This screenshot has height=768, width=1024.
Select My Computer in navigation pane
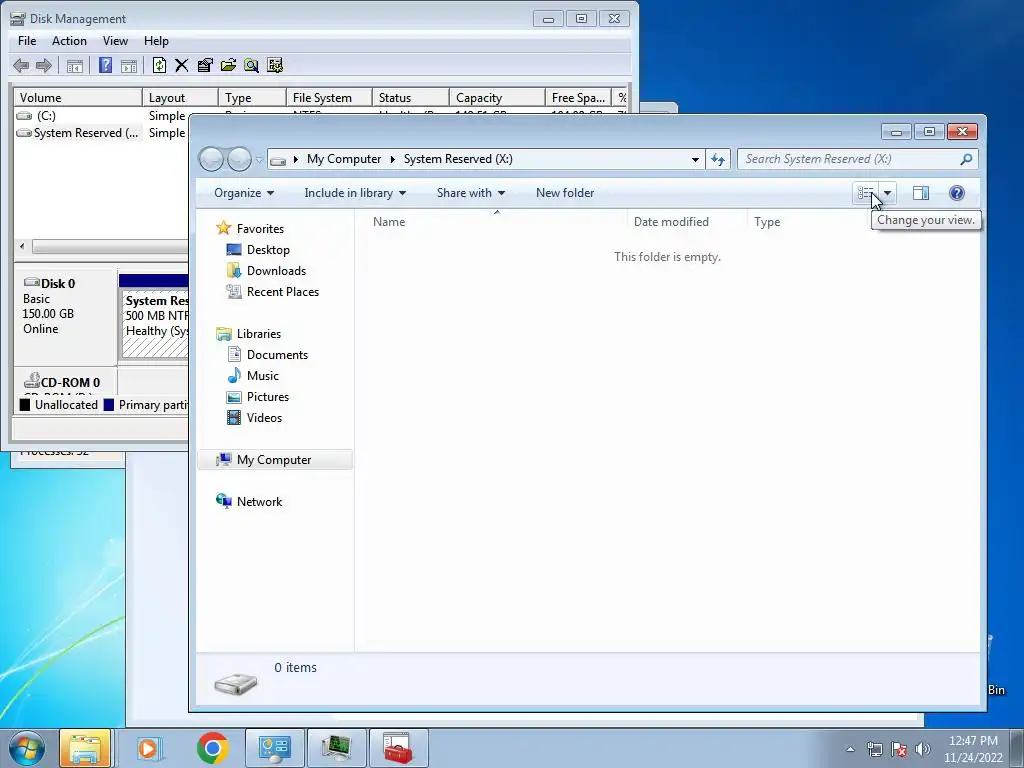[274, 460]
